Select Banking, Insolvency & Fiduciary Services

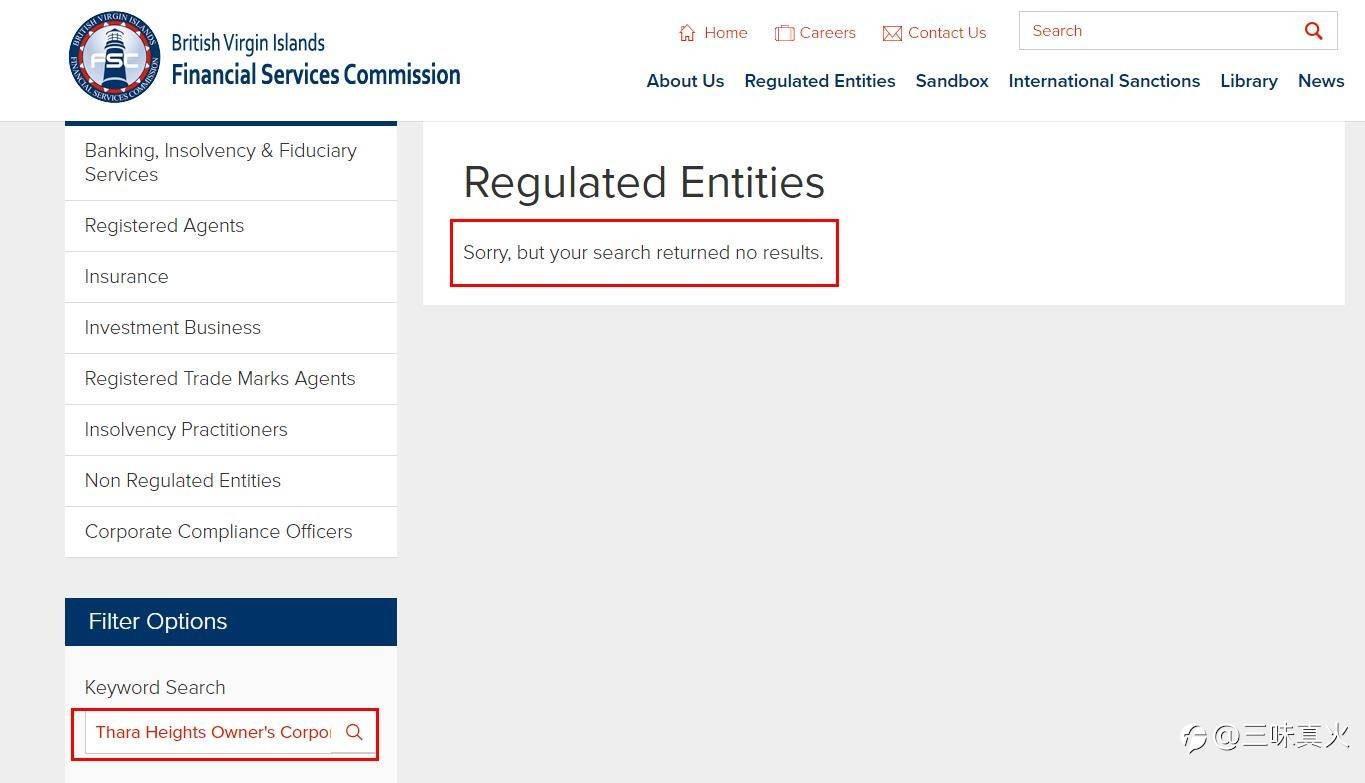[231, 162]
